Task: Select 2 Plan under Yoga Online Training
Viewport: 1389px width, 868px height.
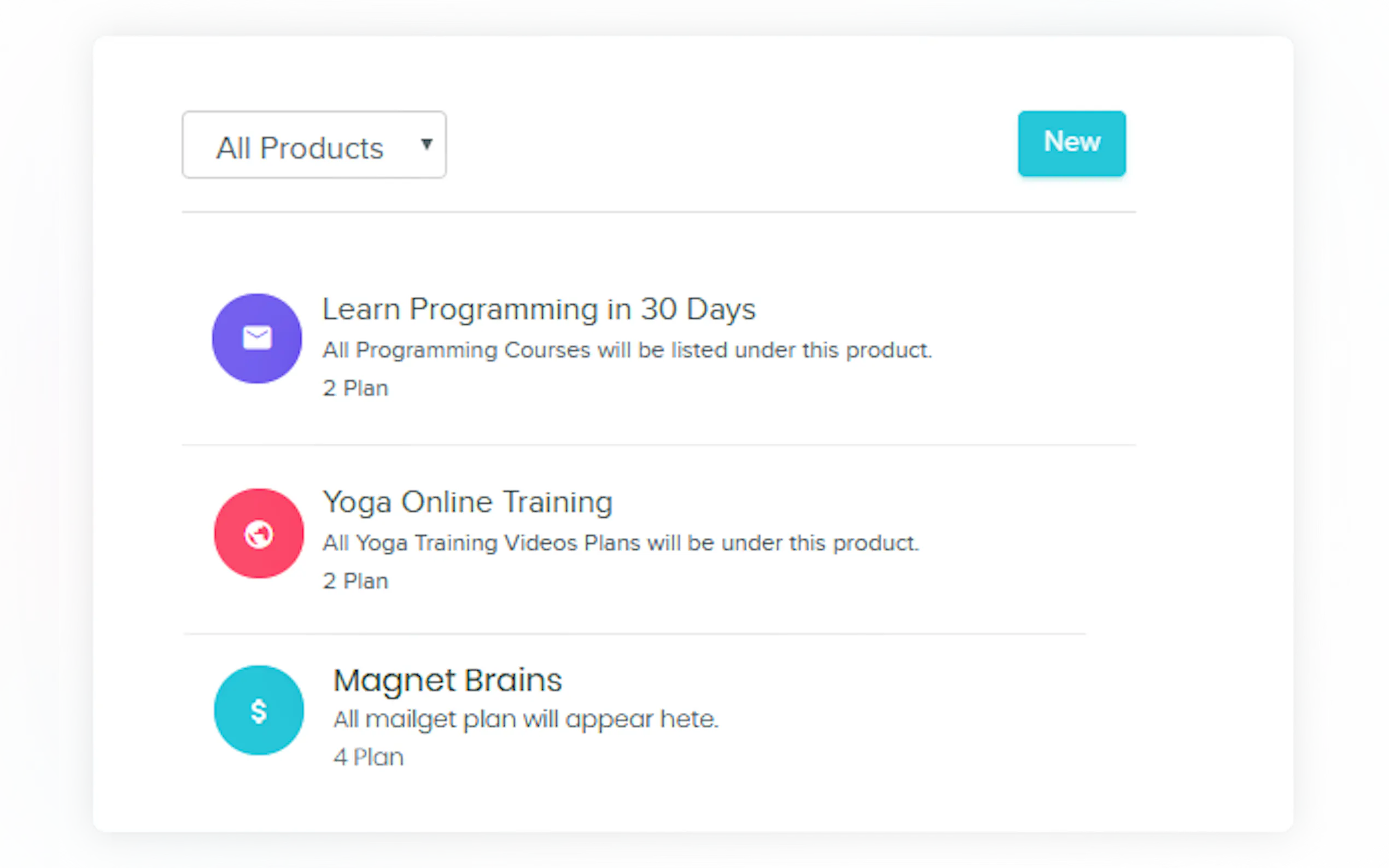Action: click(355, 582)
